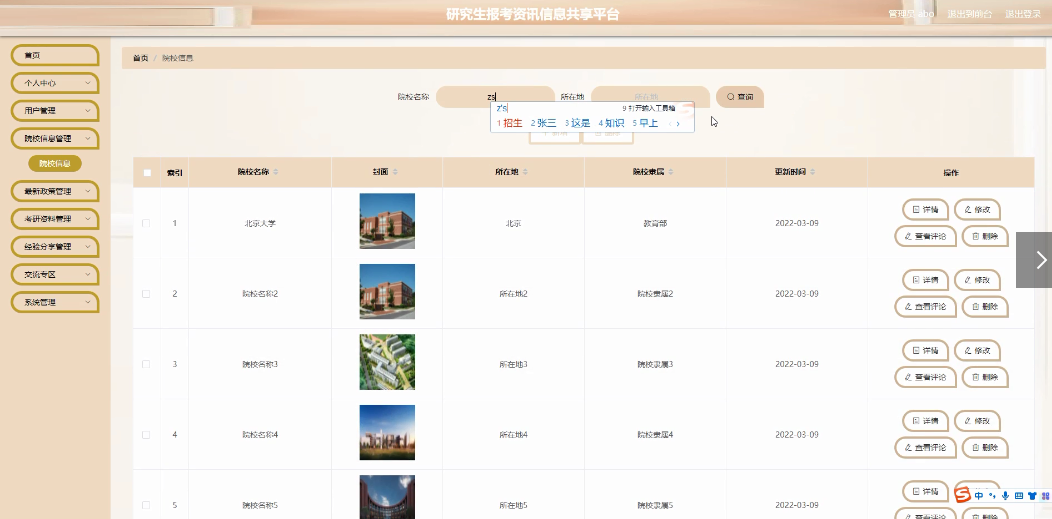
Task: Open 详情 for 院校名称5
Action: pos(925,492)
